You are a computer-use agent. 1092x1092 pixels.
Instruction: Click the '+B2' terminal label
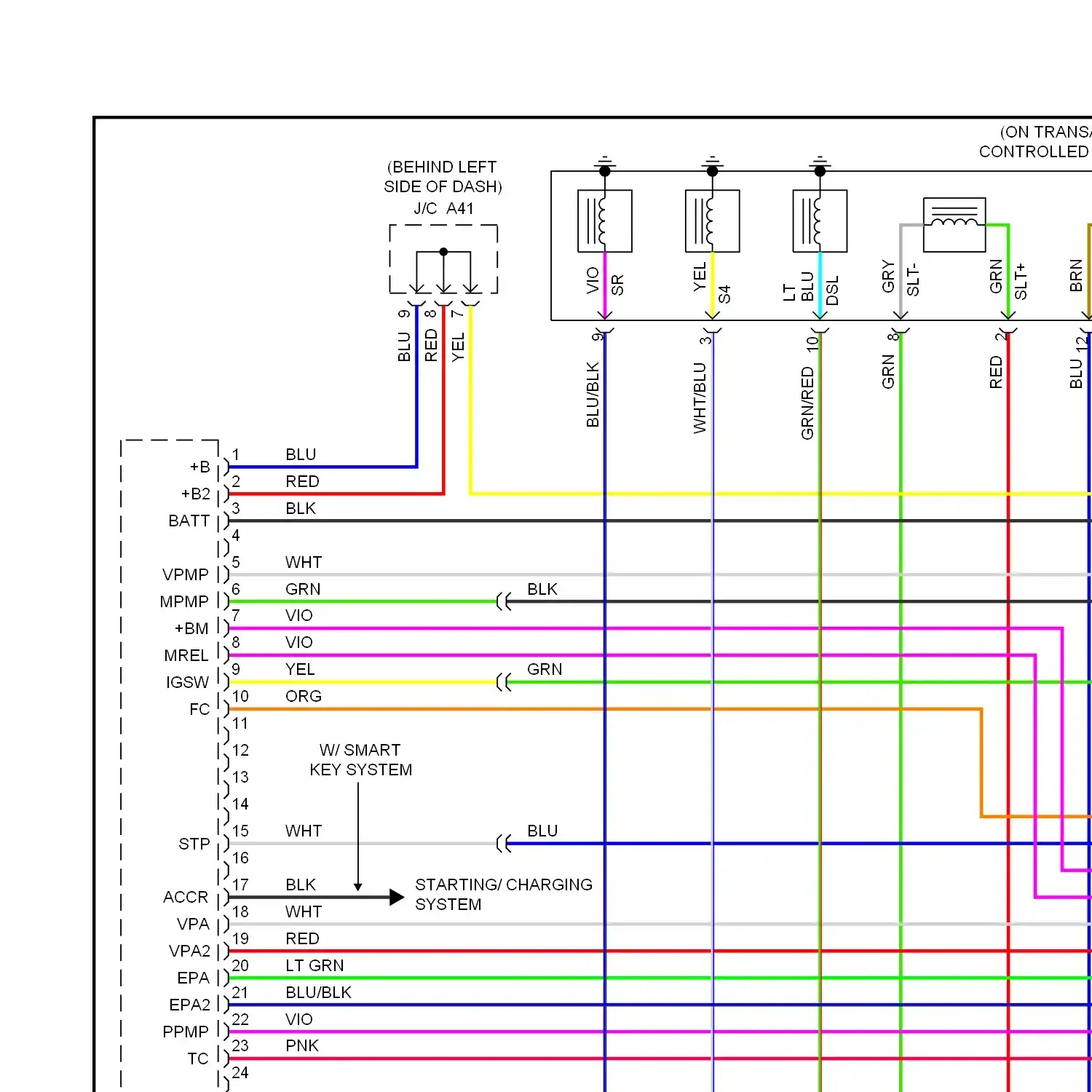[x=196, y=494]
